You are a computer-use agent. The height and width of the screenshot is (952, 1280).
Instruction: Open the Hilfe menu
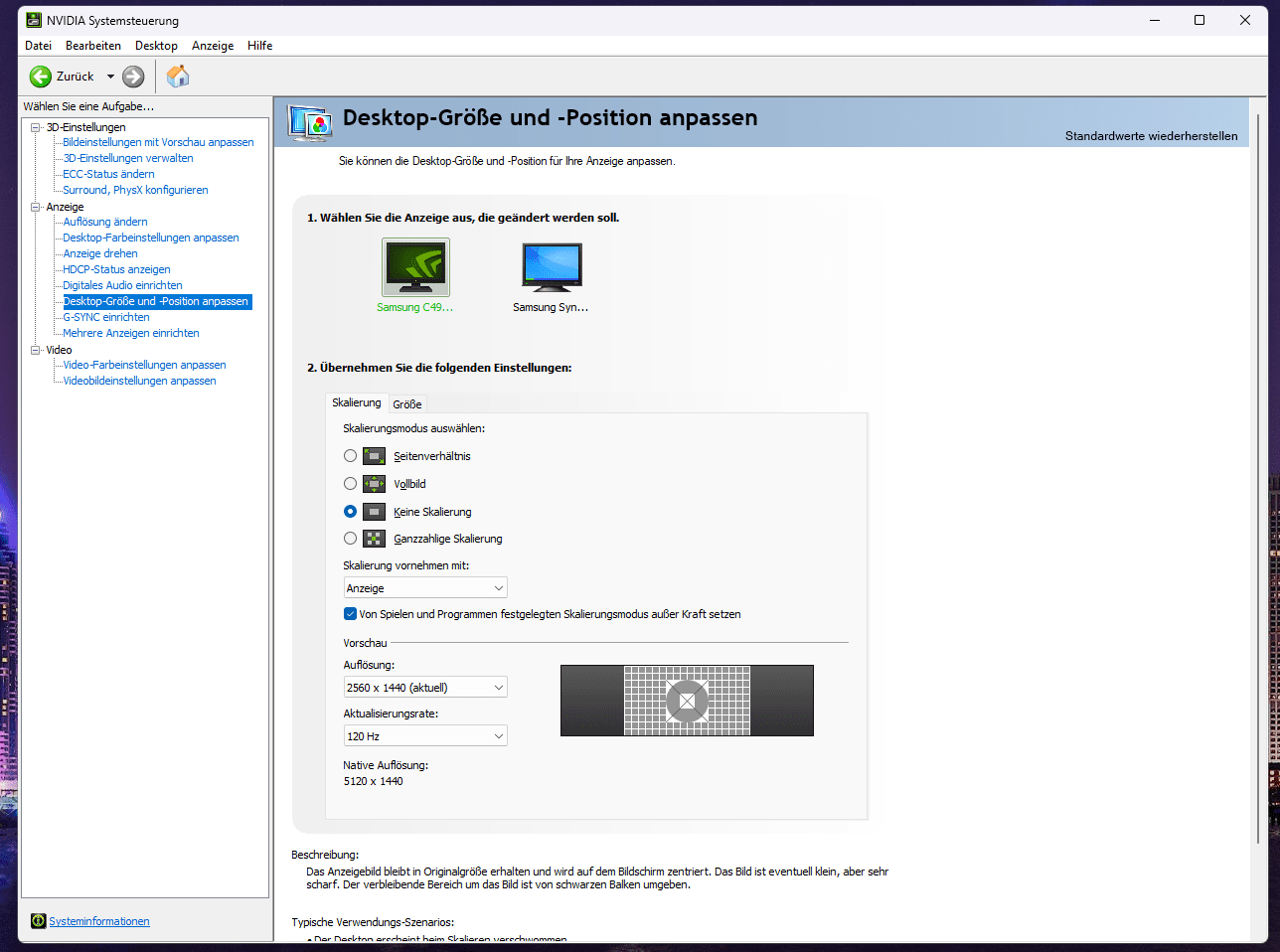coord(260,46)
